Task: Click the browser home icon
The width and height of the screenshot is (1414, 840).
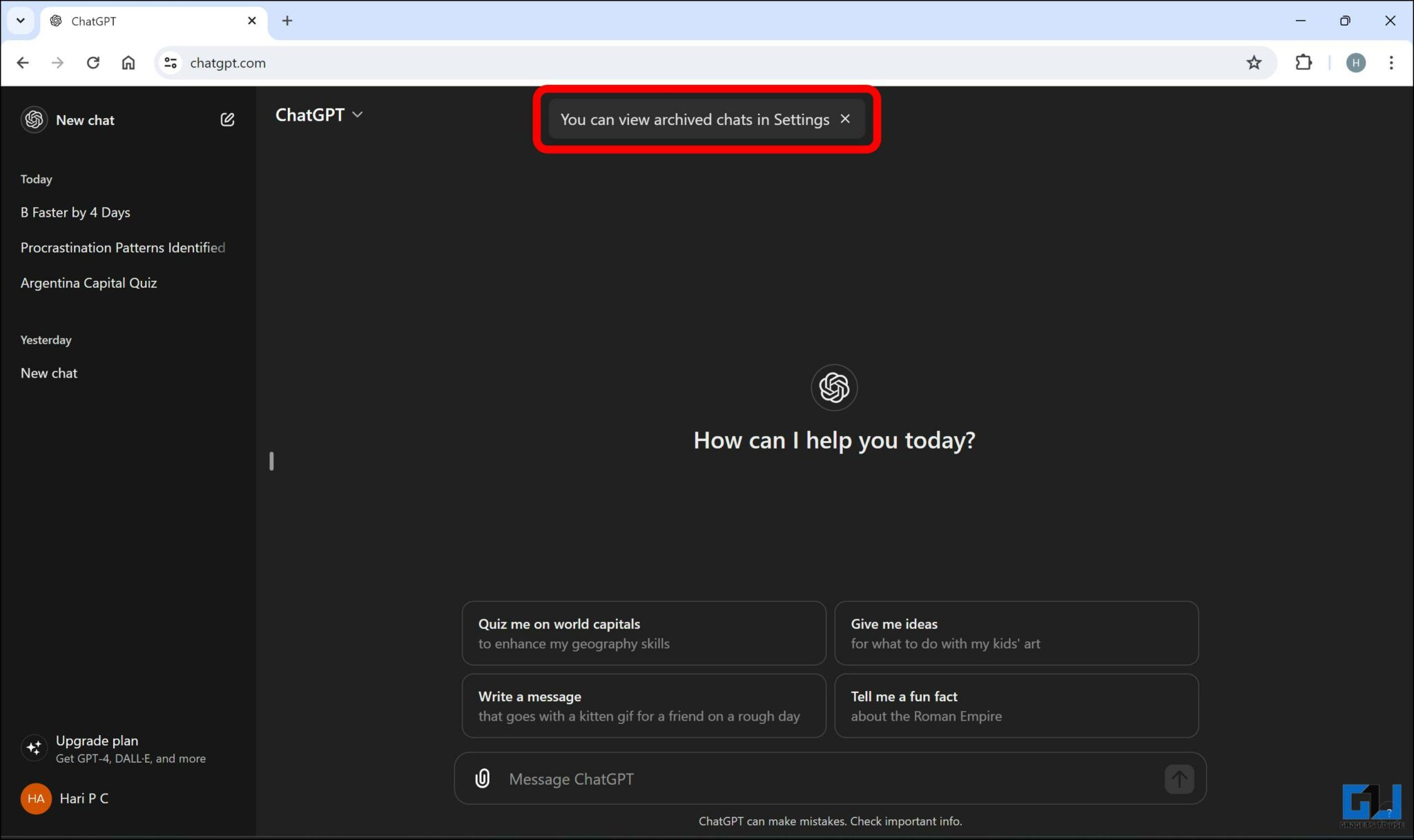Action: point(128,63)
